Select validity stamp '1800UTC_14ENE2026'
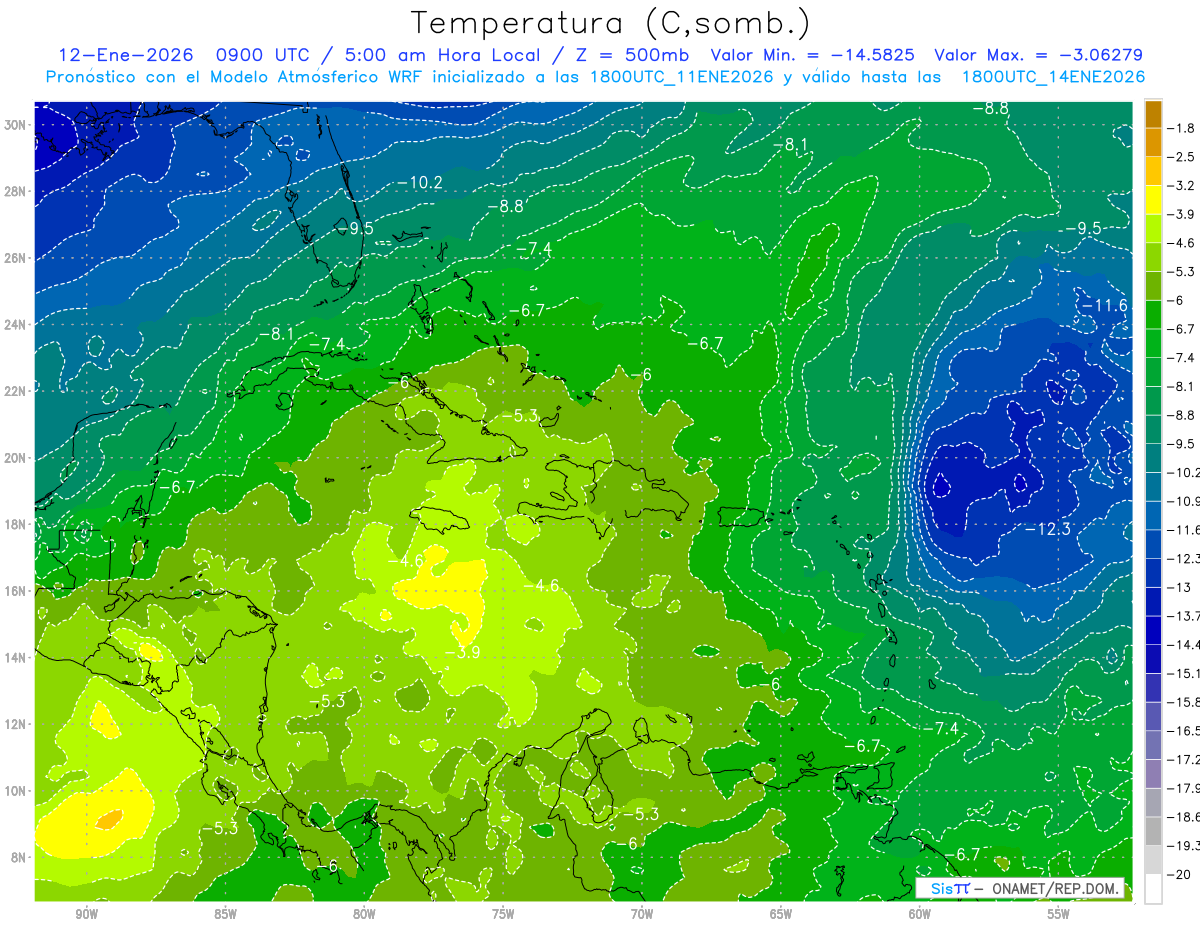The height and width of the screenshot is (927, 1200). 1053,77
